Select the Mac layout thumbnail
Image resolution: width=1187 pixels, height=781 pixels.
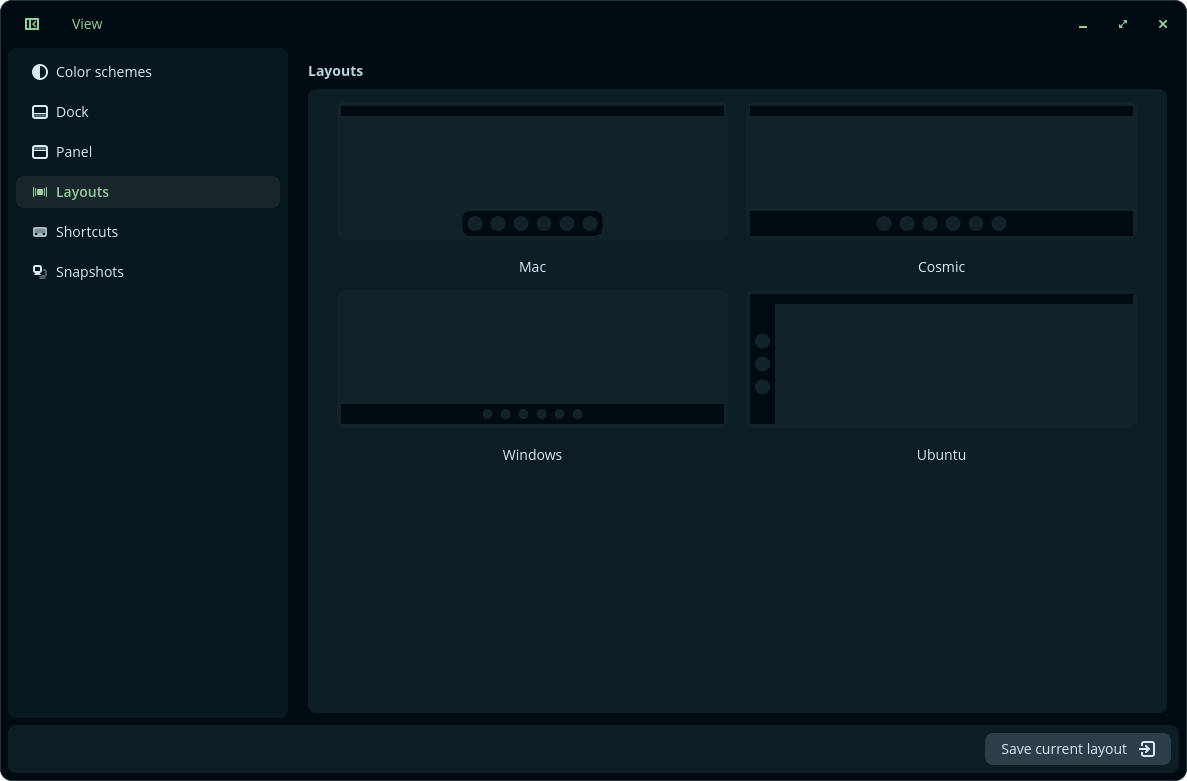[532, 171]
